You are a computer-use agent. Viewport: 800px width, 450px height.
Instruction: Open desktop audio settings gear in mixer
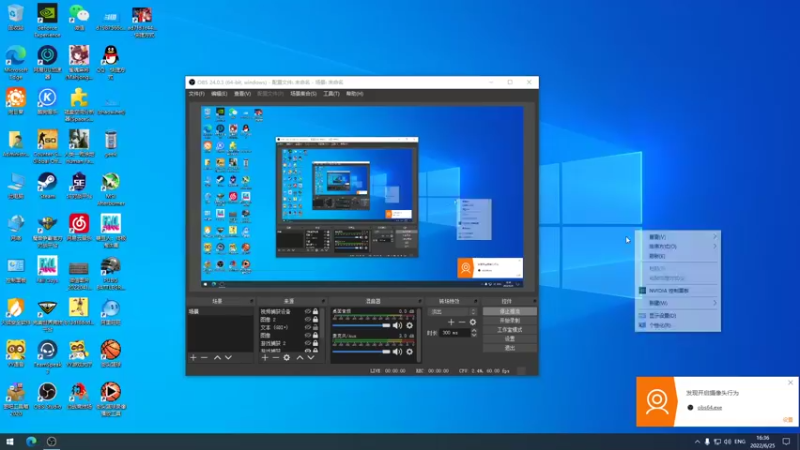point(409,326)
